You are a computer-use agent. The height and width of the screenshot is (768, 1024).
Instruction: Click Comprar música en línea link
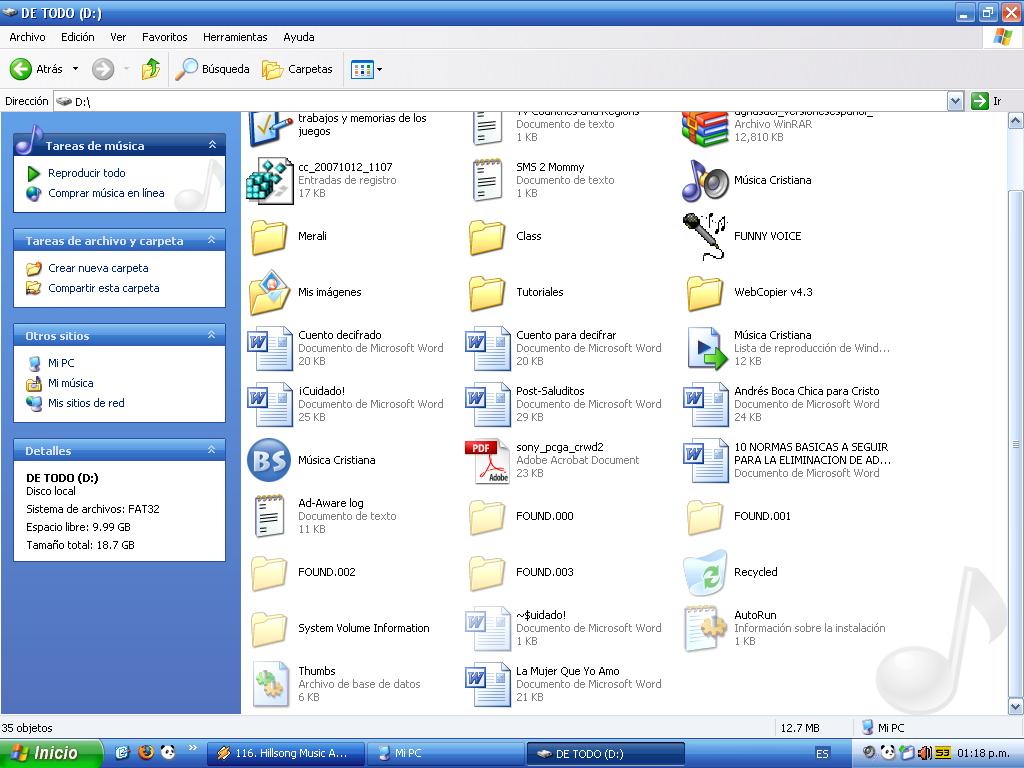(106, 193)
